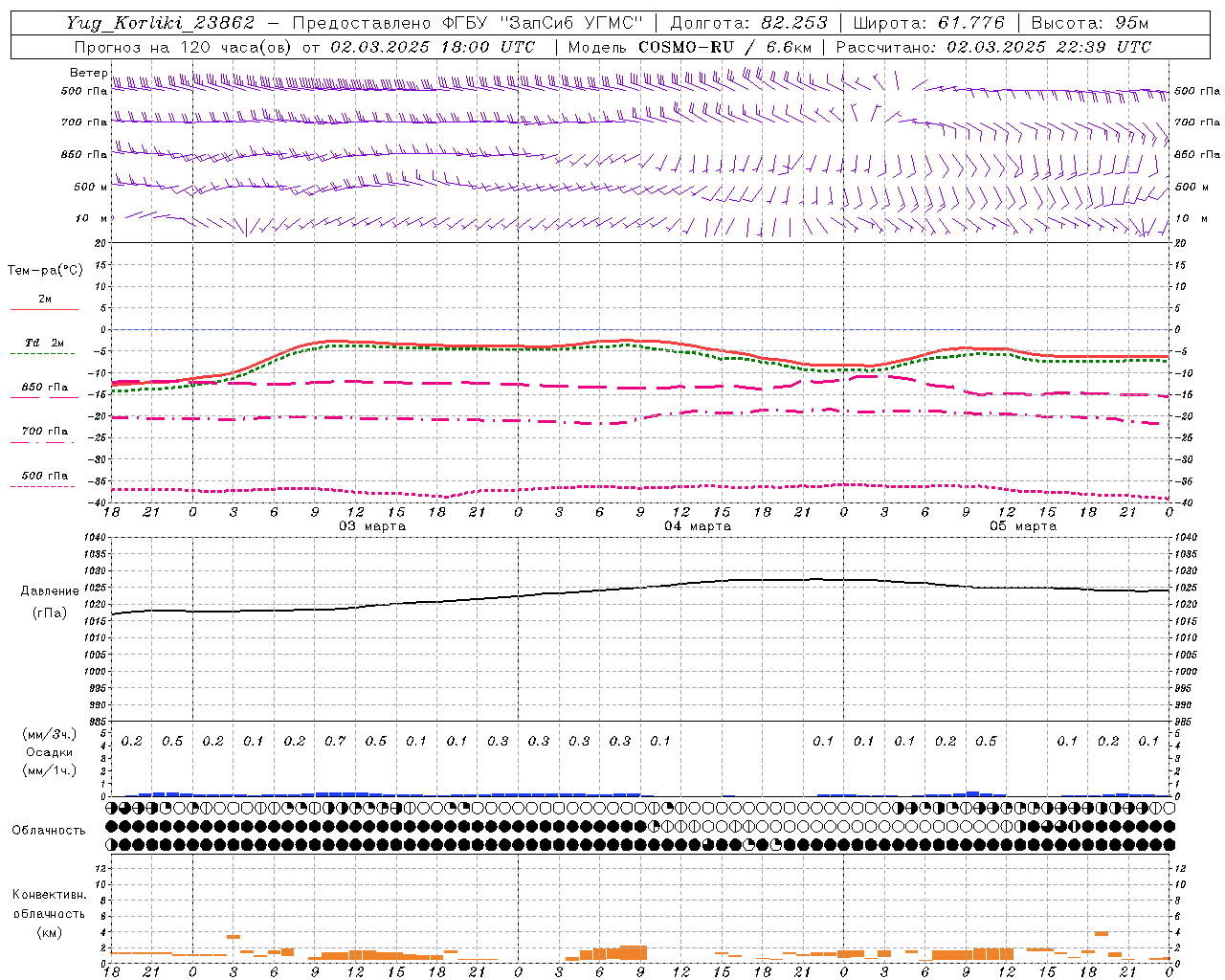Viewport: 1225px width, 980px height.
Task: Click the (мм/3ч.) precipitation unit label
Action: [x=50, y=734]
